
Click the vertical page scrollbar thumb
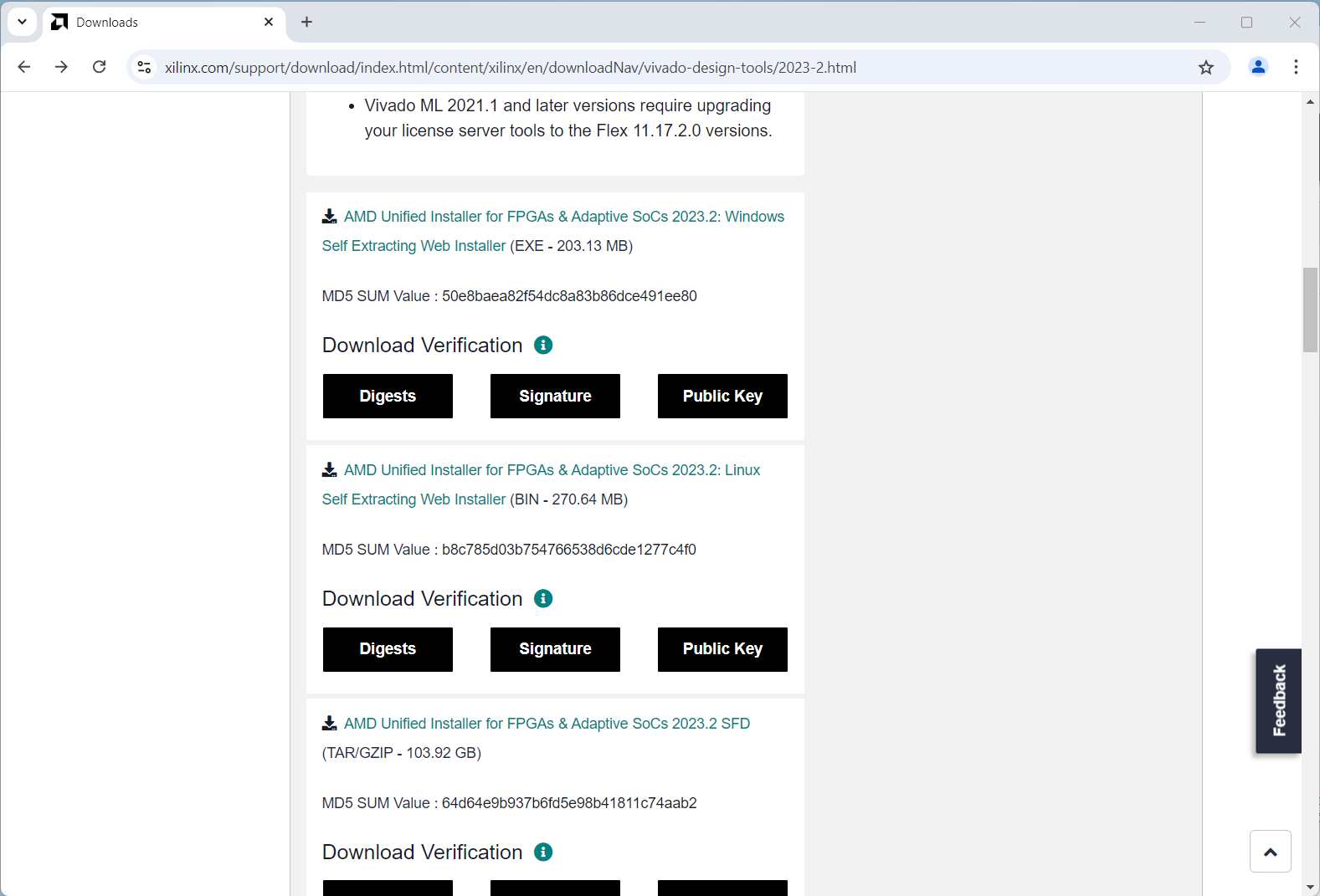point(1310,310)
